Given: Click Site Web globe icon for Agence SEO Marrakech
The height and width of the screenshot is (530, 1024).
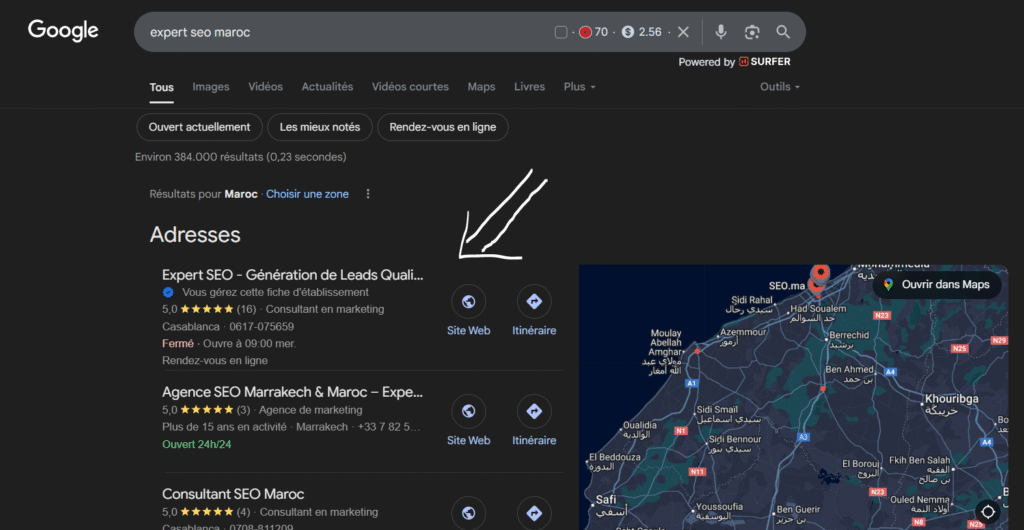Looking at the screenshot, I should pos(468,411).
